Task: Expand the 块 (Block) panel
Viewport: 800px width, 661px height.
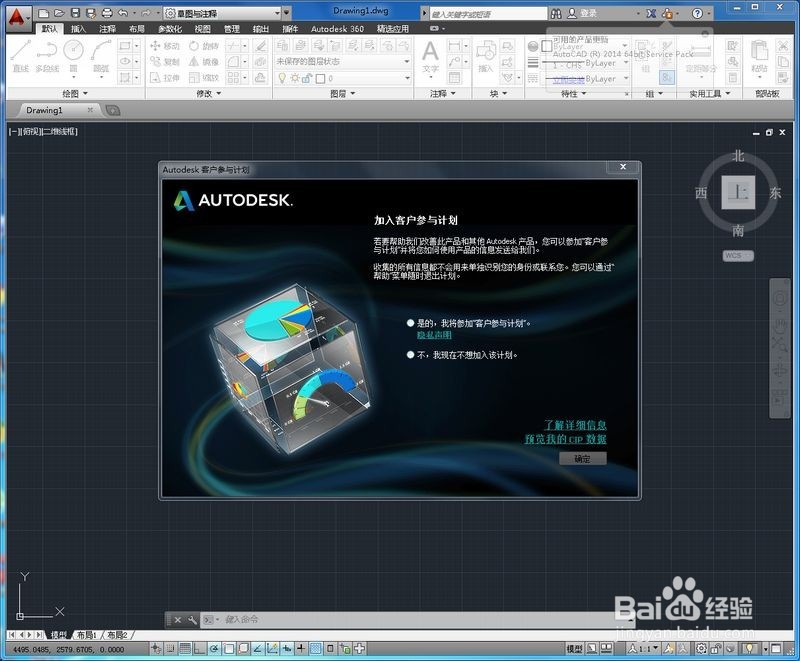Action: (x=498, y=93)
